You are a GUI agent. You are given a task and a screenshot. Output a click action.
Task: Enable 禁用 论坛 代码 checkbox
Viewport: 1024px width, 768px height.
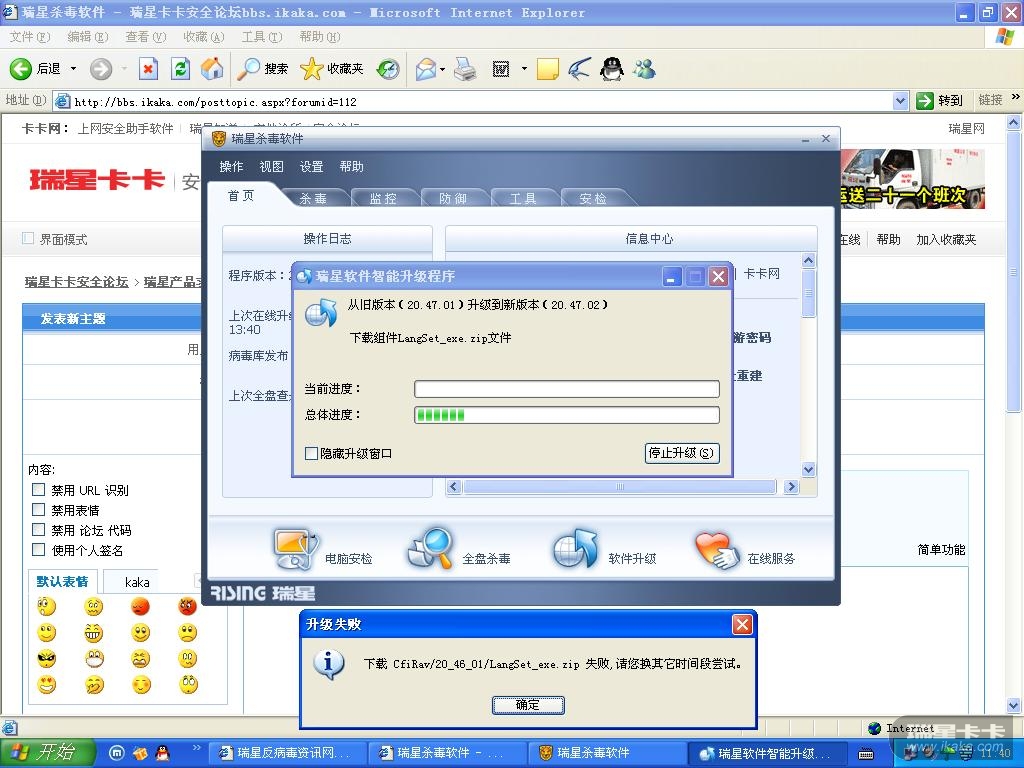pos(39,530)
